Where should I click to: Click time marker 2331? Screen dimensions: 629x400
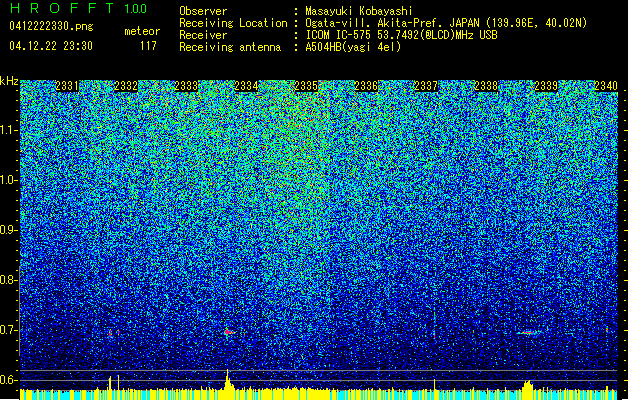[67, 86]
